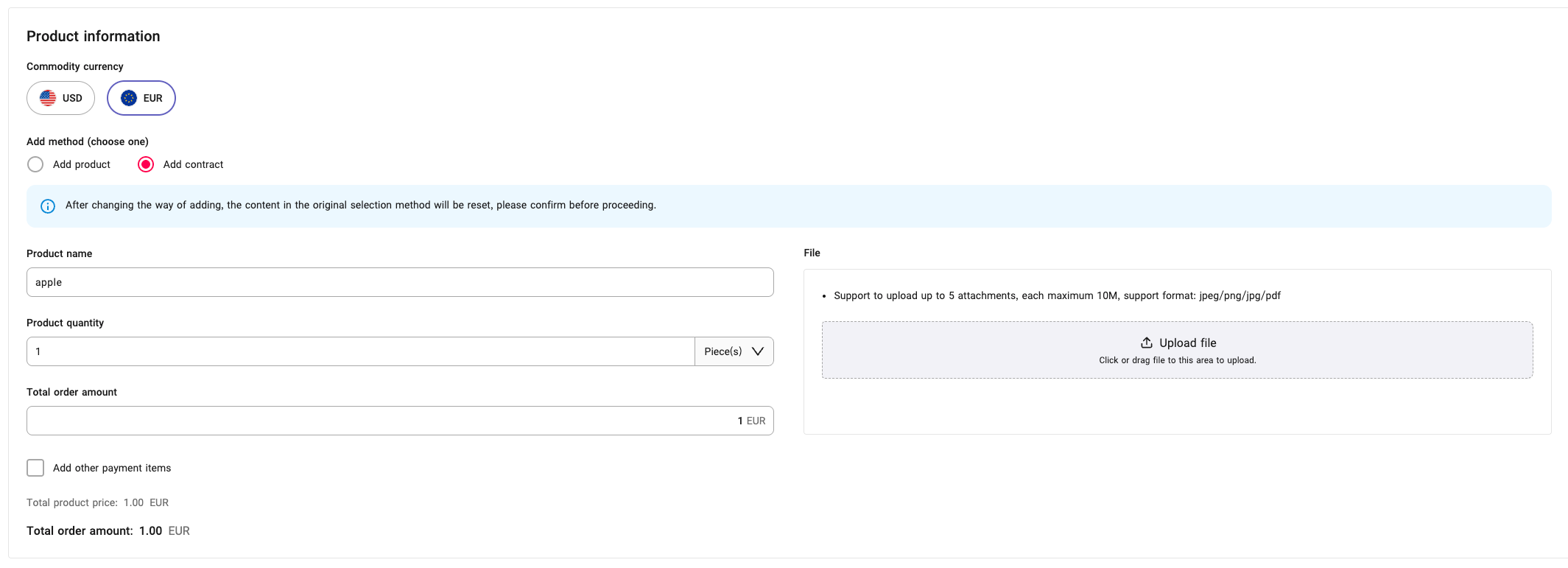The width and height of the screenshot is (1568, 568).
Task: Expand the unit list via chevron arrow
Action: click(758, 351)
